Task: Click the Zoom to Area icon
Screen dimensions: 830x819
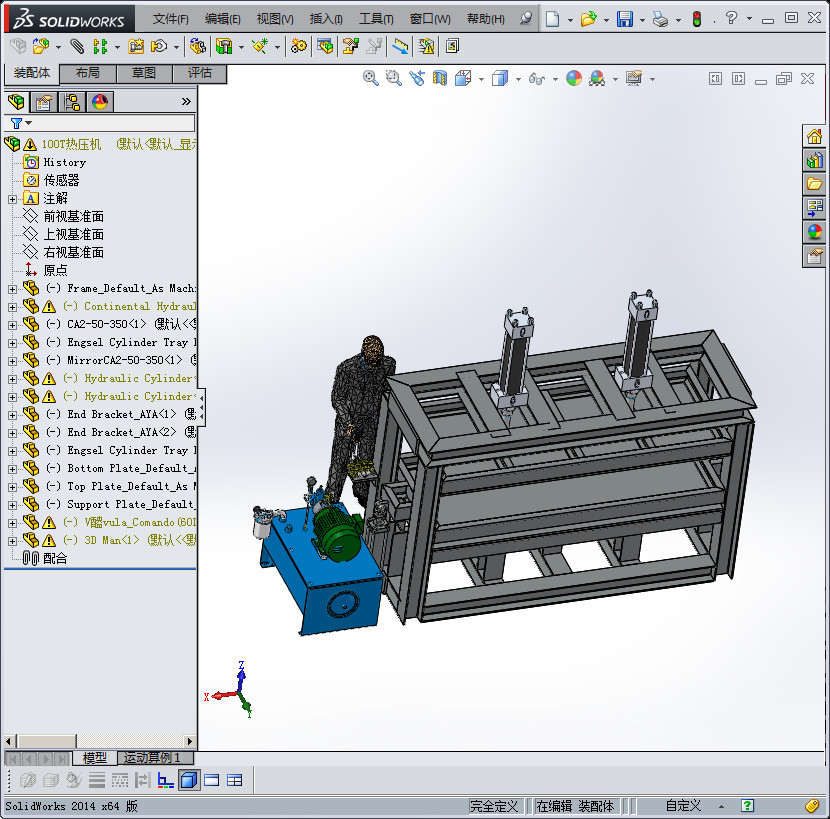Action: (x=393, y=78)
